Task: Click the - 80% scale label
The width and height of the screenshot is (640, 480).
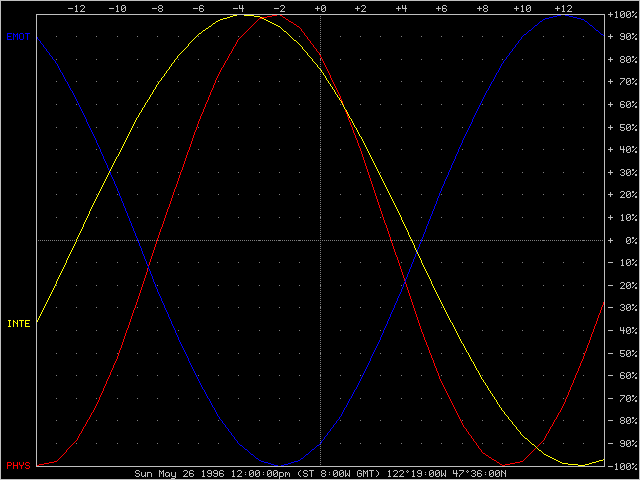Action: coord(622,420)
